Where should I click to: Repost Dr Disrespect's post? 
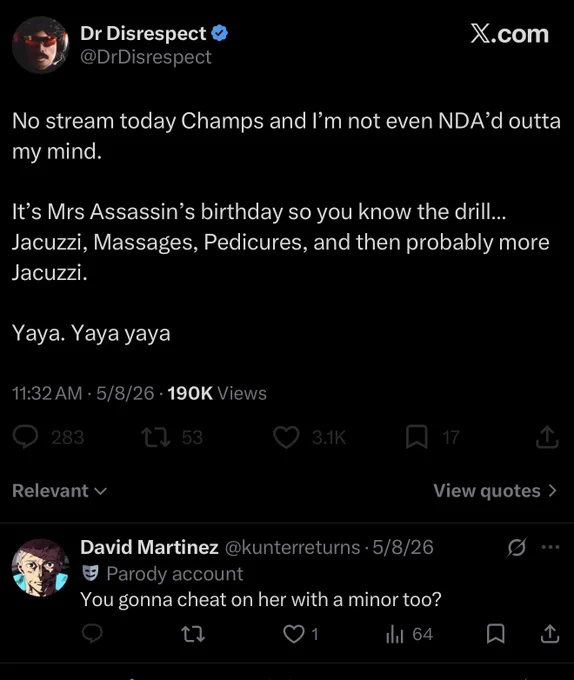coord(157,437)
